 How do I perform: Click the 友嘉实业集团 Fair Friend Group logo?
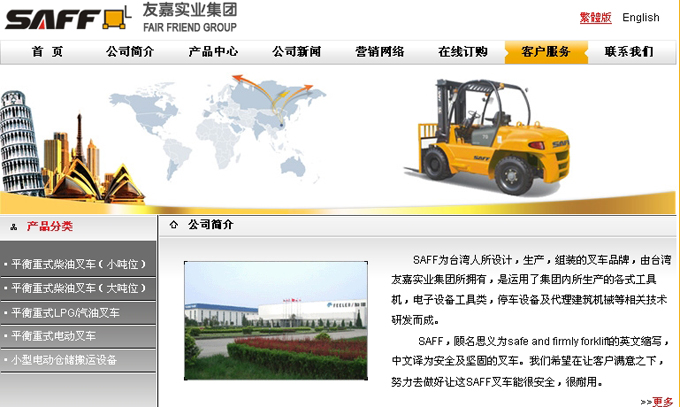click(190, 17)
